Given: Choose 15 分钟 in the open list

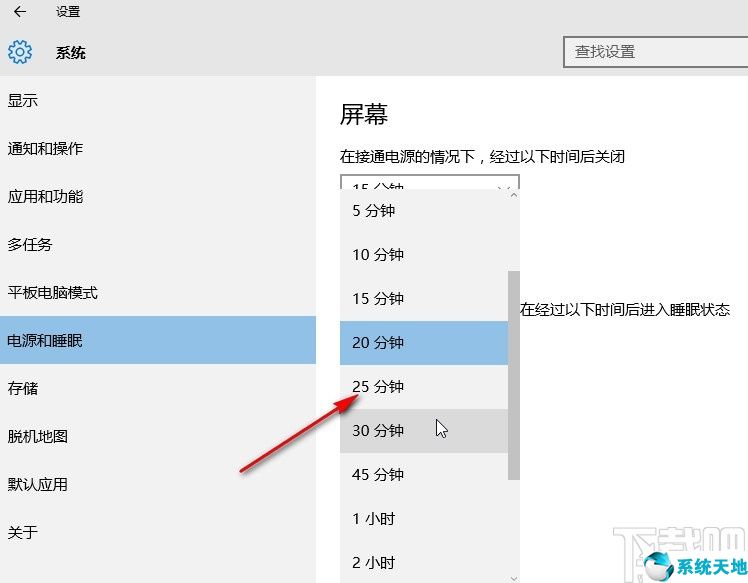Looking at the screenshot, I should [424, 298].
